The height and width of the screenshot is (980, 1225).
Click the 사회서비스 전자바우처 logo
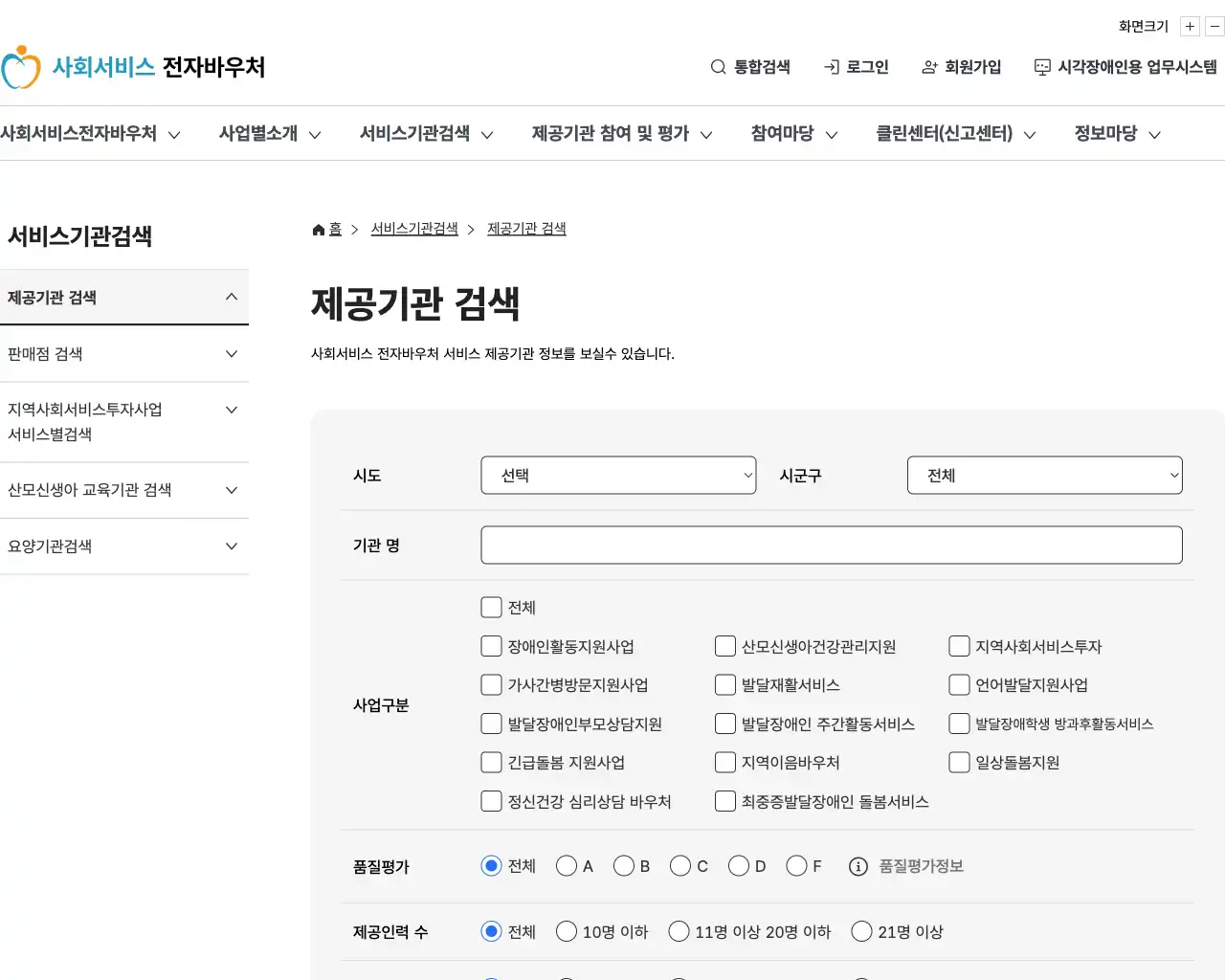pos(134,67)
